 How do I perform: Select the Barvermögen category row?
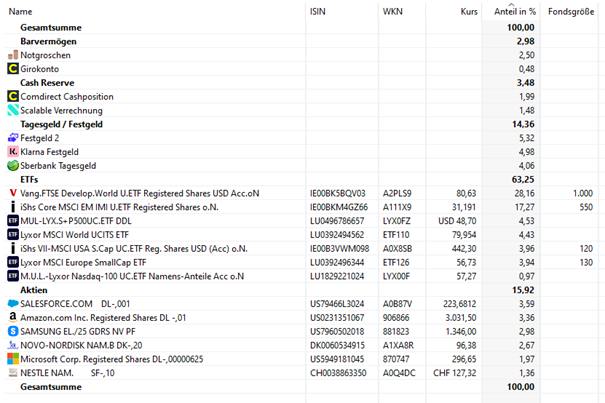[x=301, y=41]
